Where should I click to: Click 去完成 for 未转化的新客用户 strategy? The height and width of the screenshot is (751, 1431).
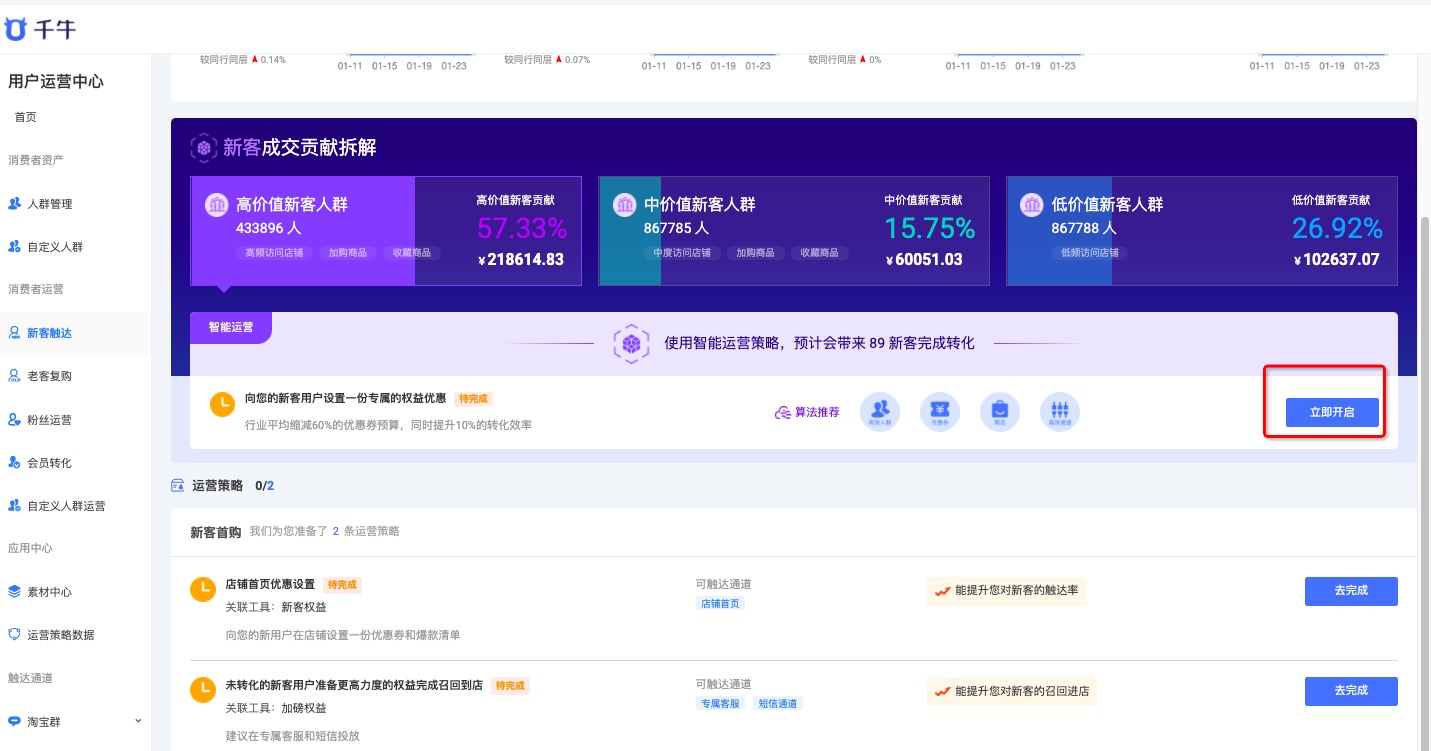pyautogui.click(x=1351, y=691)
